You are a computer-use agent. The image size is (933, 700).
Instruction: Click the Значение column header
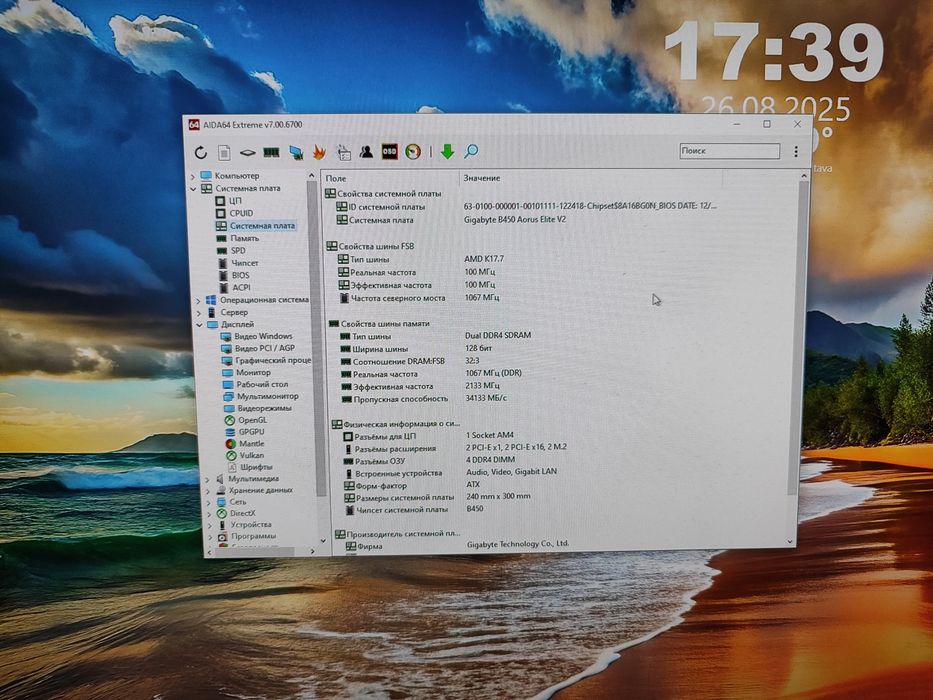pyautogui.click(x=481, y=178)
